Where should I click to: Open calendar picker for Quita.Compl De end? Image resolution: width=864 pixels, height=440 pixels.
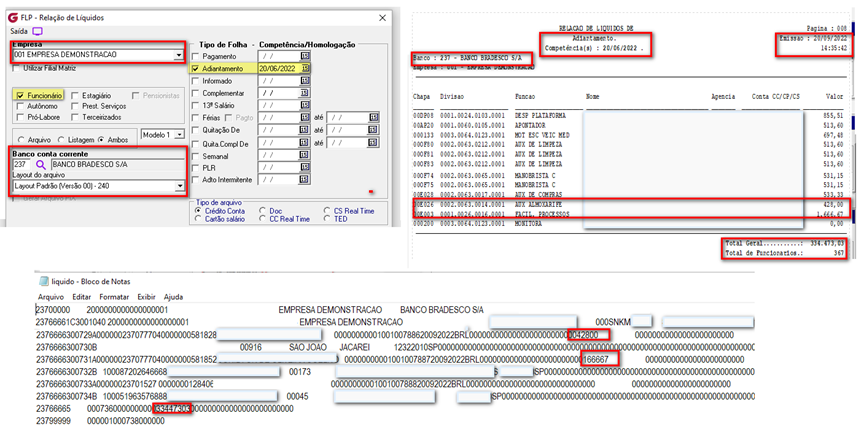(x=374, y=143)
